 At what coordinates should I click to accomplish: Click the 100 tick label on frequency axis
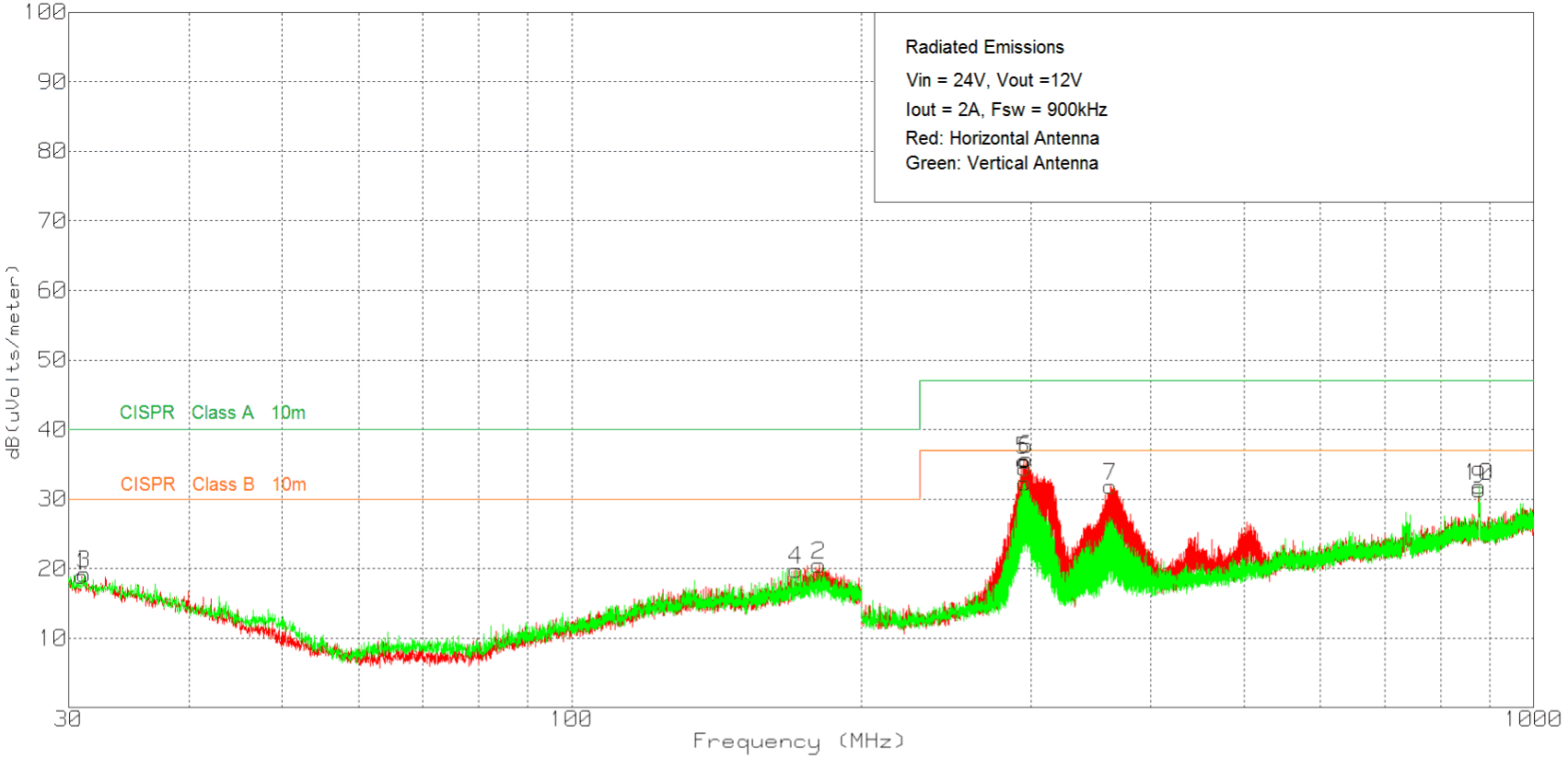click(x=570, y=719)
